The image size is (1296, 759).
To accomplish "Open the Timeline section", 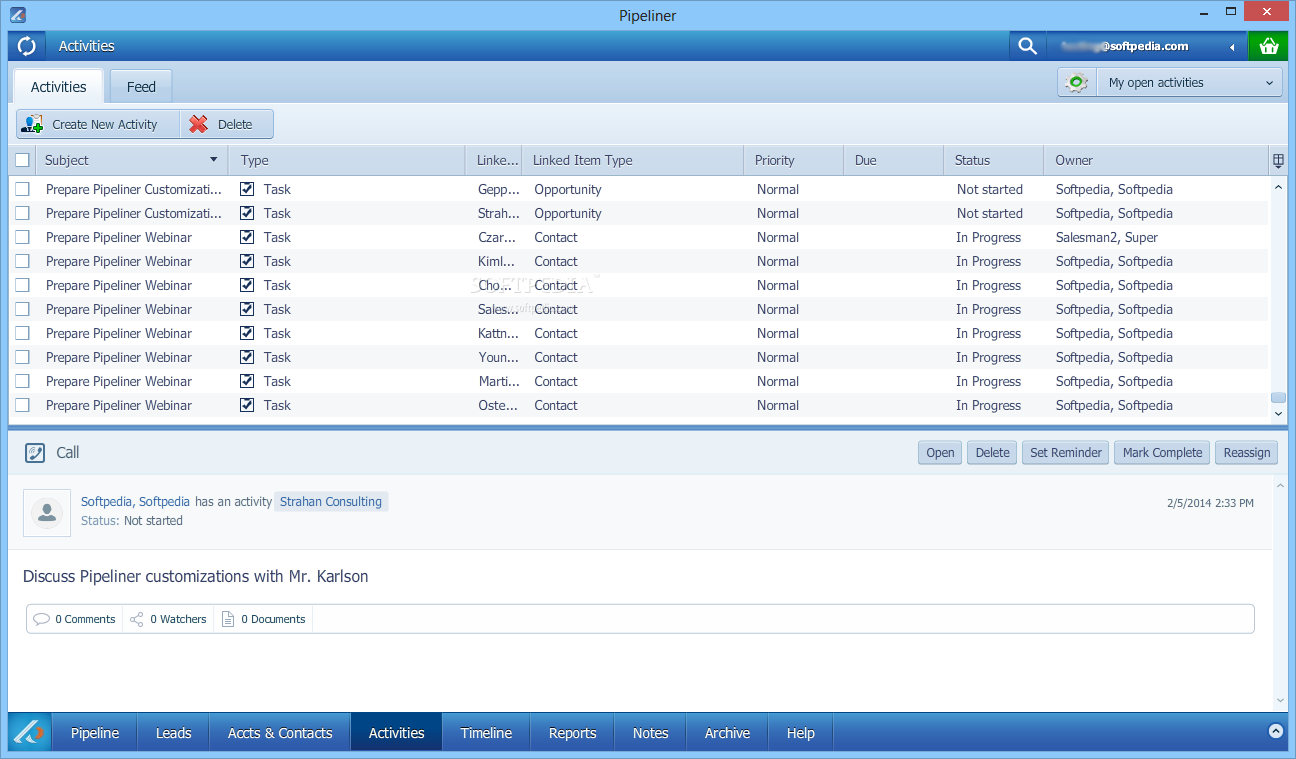I will (x=486, y=733).
